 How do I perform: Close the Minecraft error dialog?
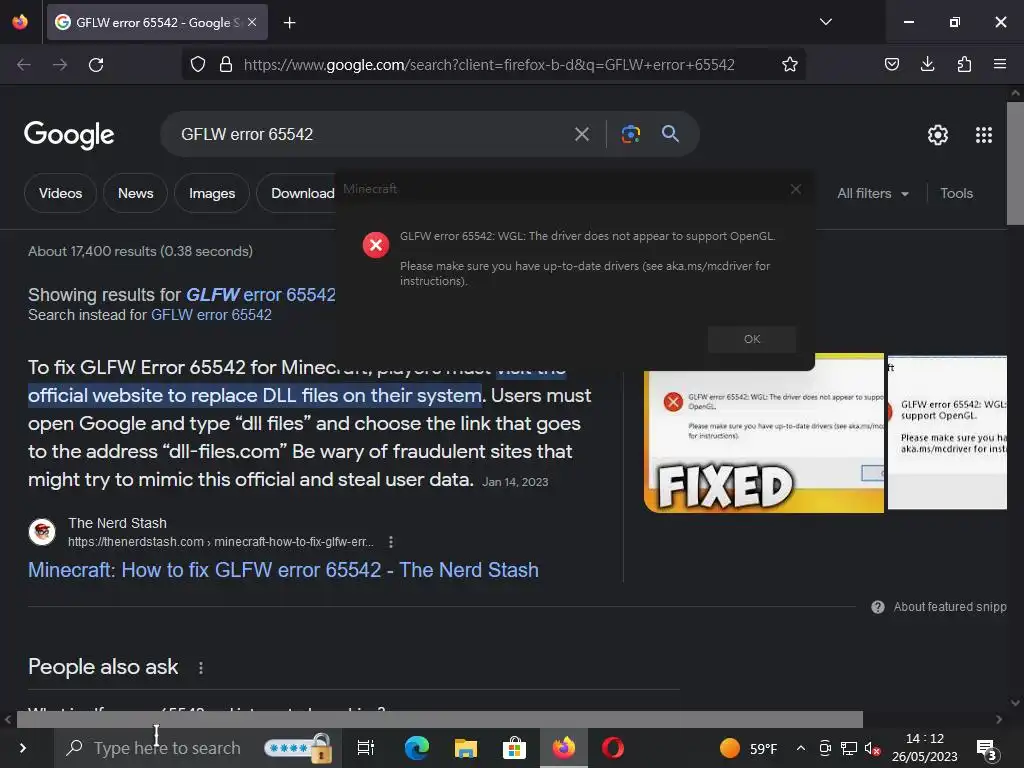click(x=795, y=189)
